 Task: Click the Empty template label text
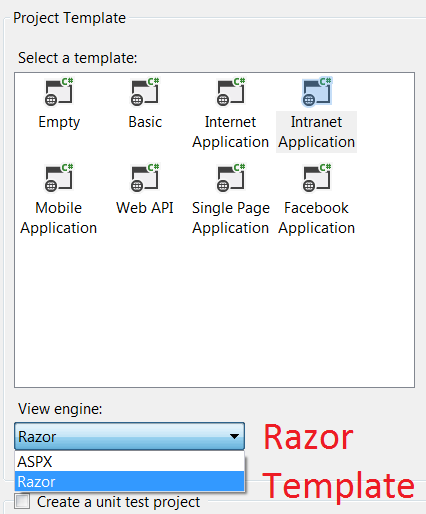pyautogui.click(x=59, y=122)
